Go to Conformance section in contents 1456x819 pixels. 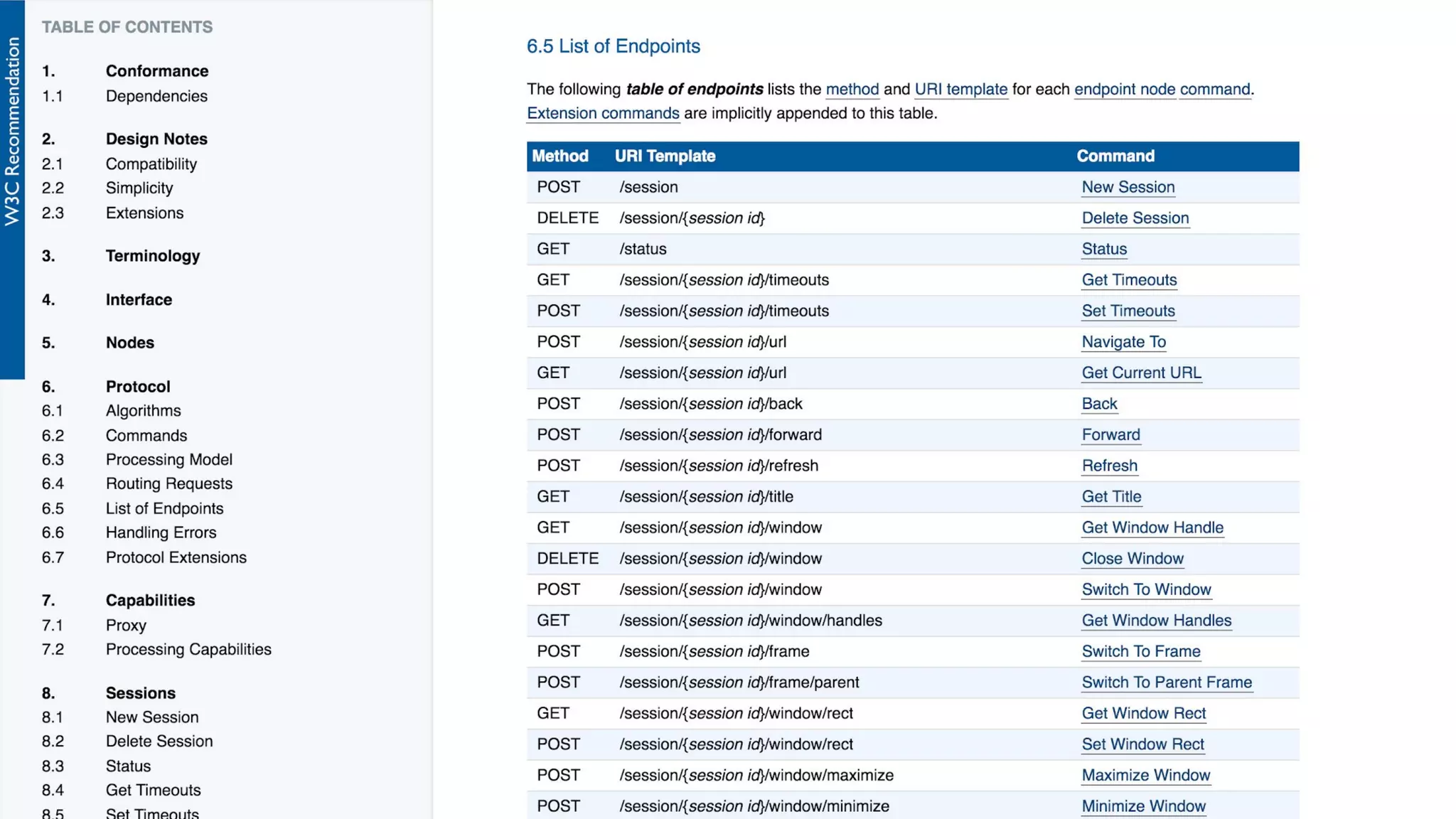[x=157, y=71]
